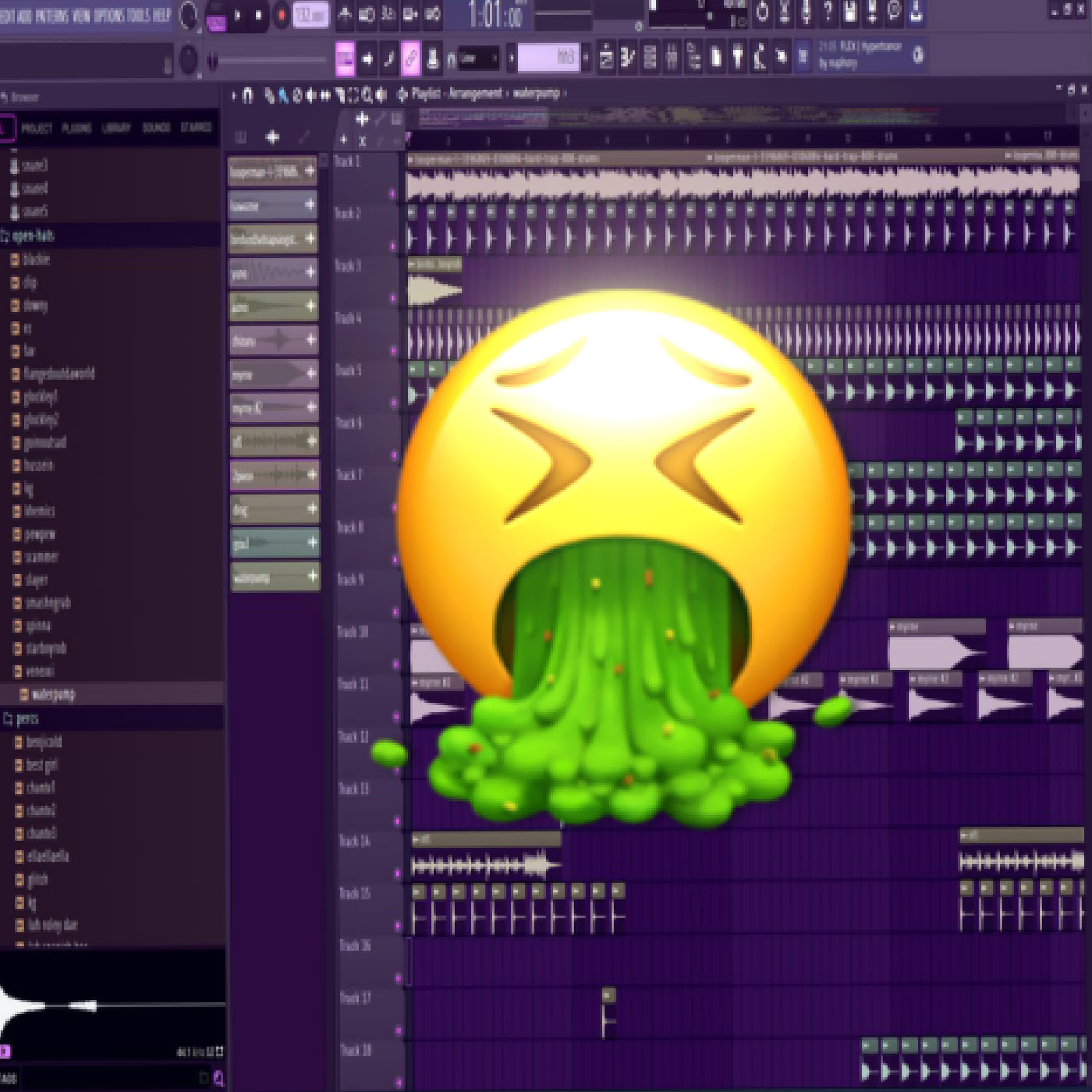The image size is (1092, 1092).
Task: Select the mute tool in playlist
Action: click(312, 95)
